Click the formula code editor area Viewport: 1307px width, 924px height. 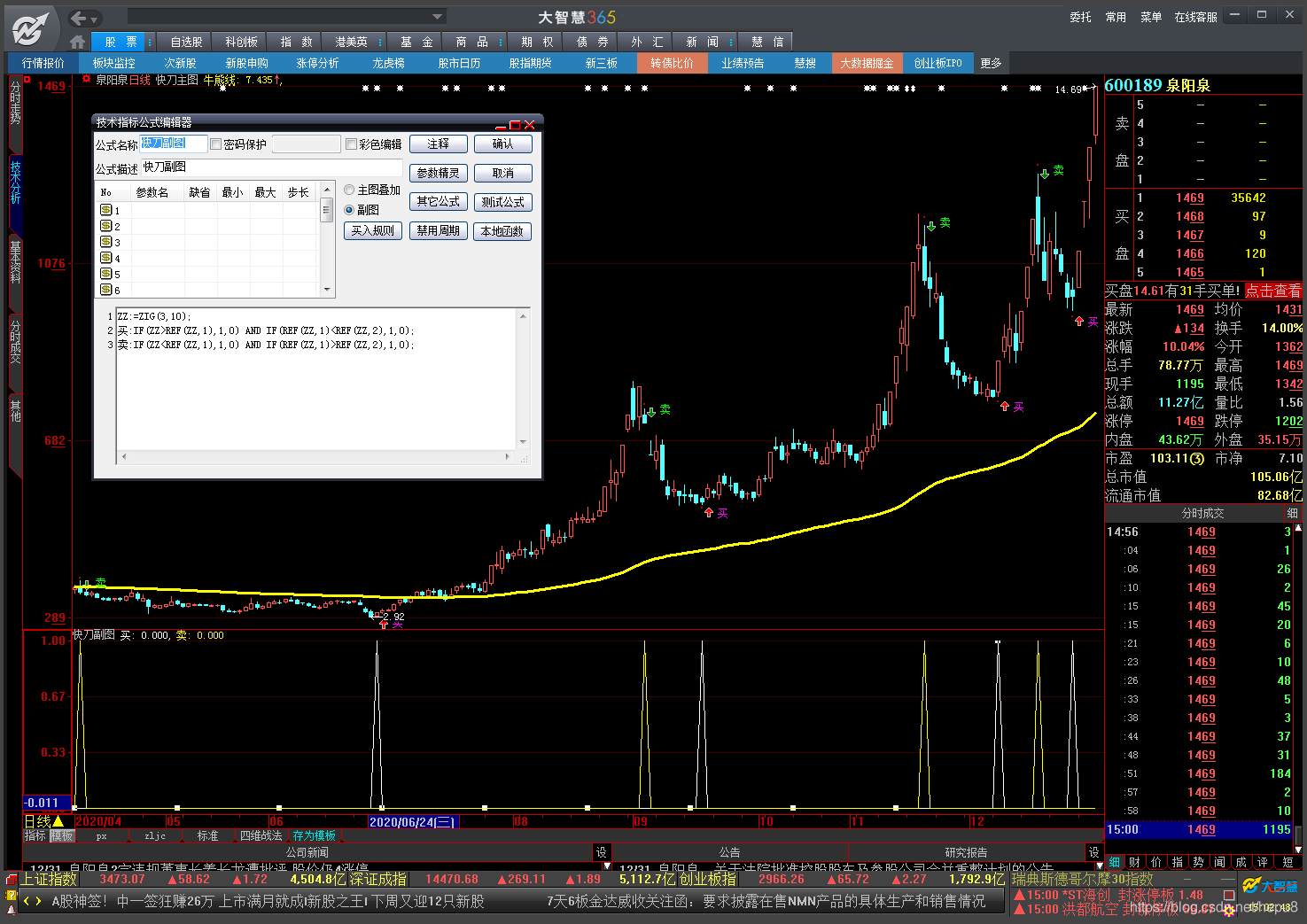(316, 379)
